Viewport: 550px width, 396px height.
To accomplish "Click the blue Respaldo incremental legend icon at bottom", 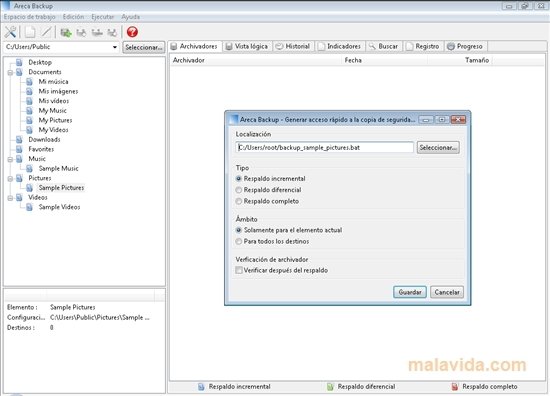I will [201, 387].
